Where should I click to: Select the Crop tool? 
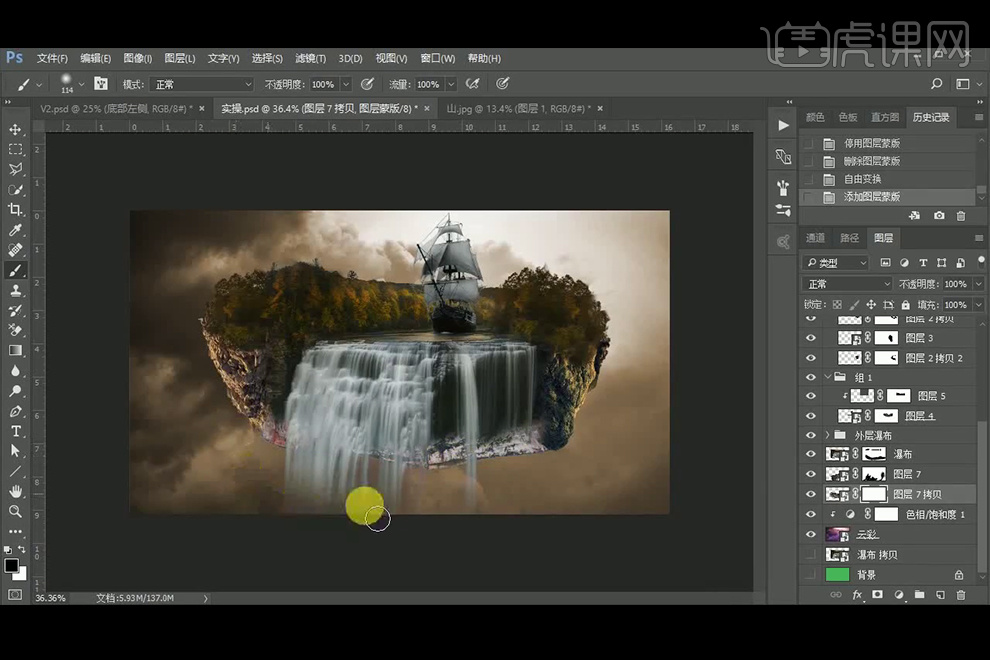(x=15, y=209)
